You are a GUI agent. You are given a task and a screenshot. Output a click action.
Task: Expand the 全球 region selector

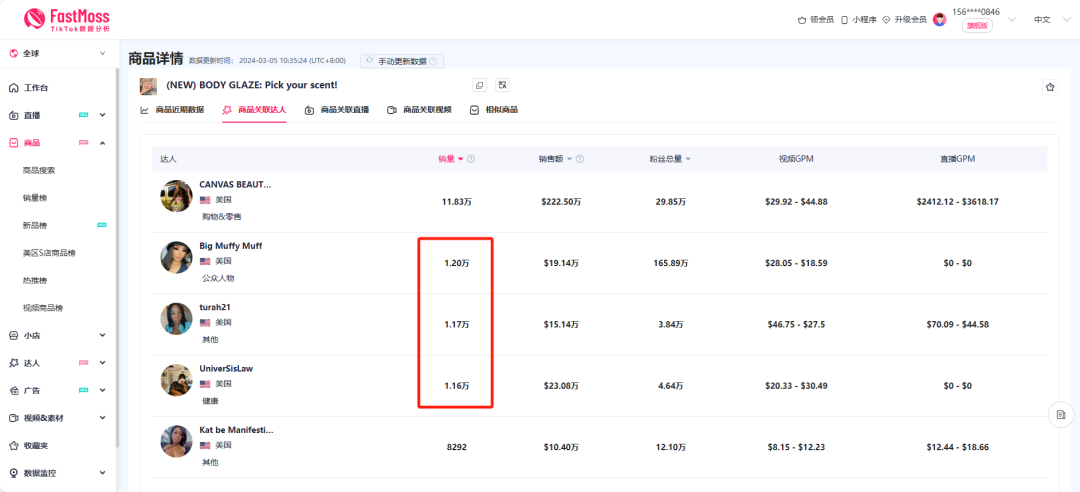pyautogui.click(x=58, y=53)
